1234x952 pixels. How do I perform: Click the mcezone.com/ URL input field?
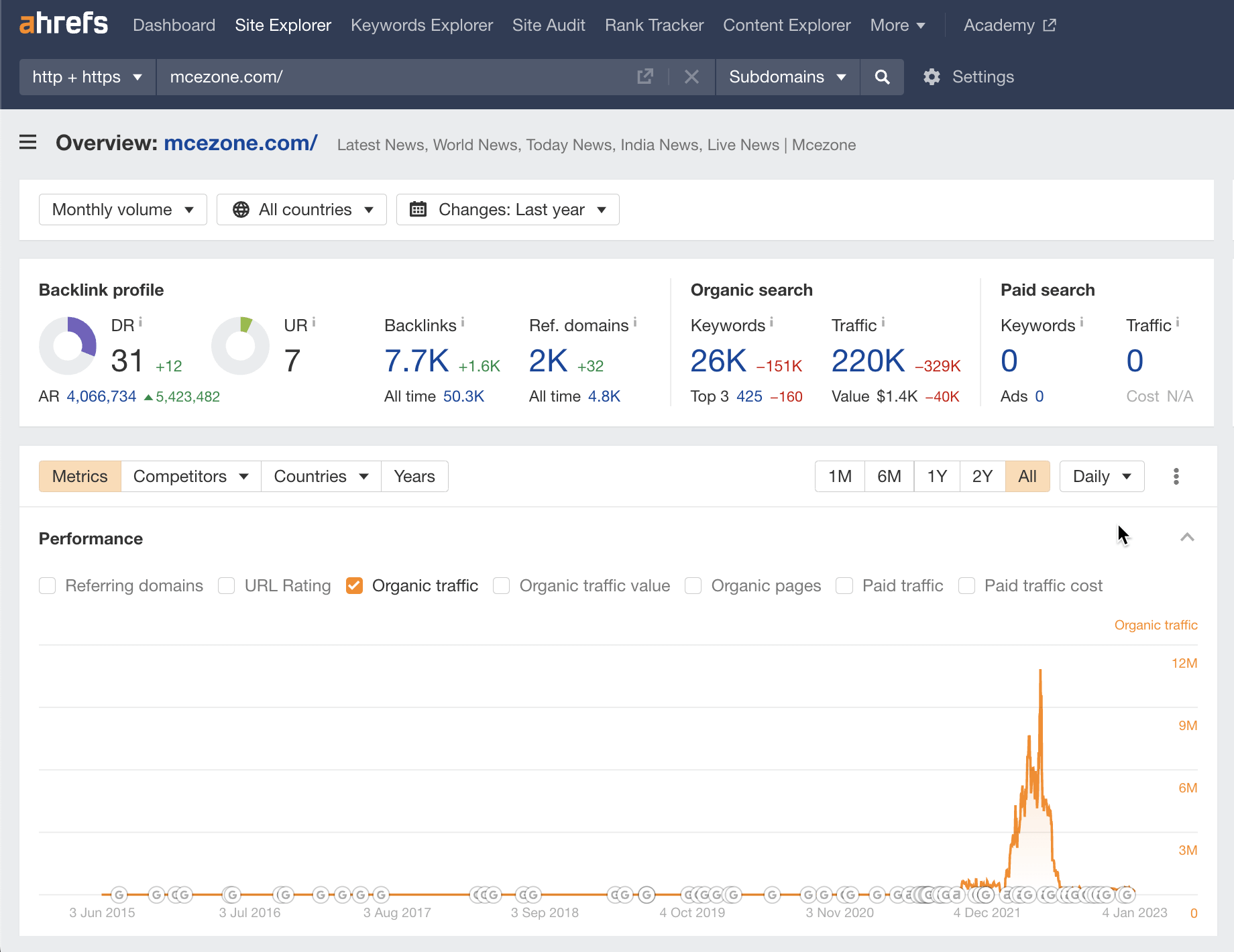click(396, 77)
